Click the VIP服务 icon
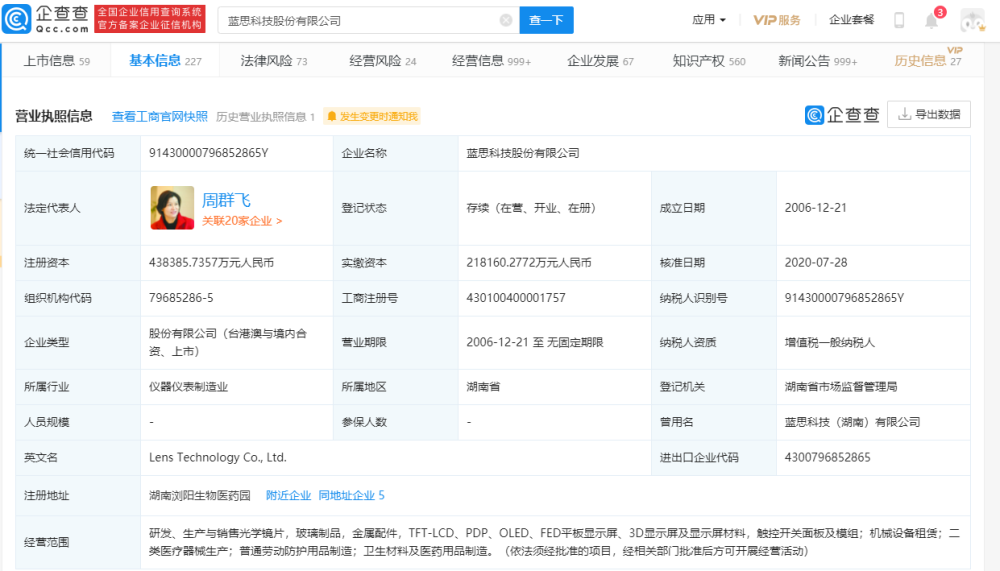The height and width of the screenshot is (571, 1000). coord(777,20)
